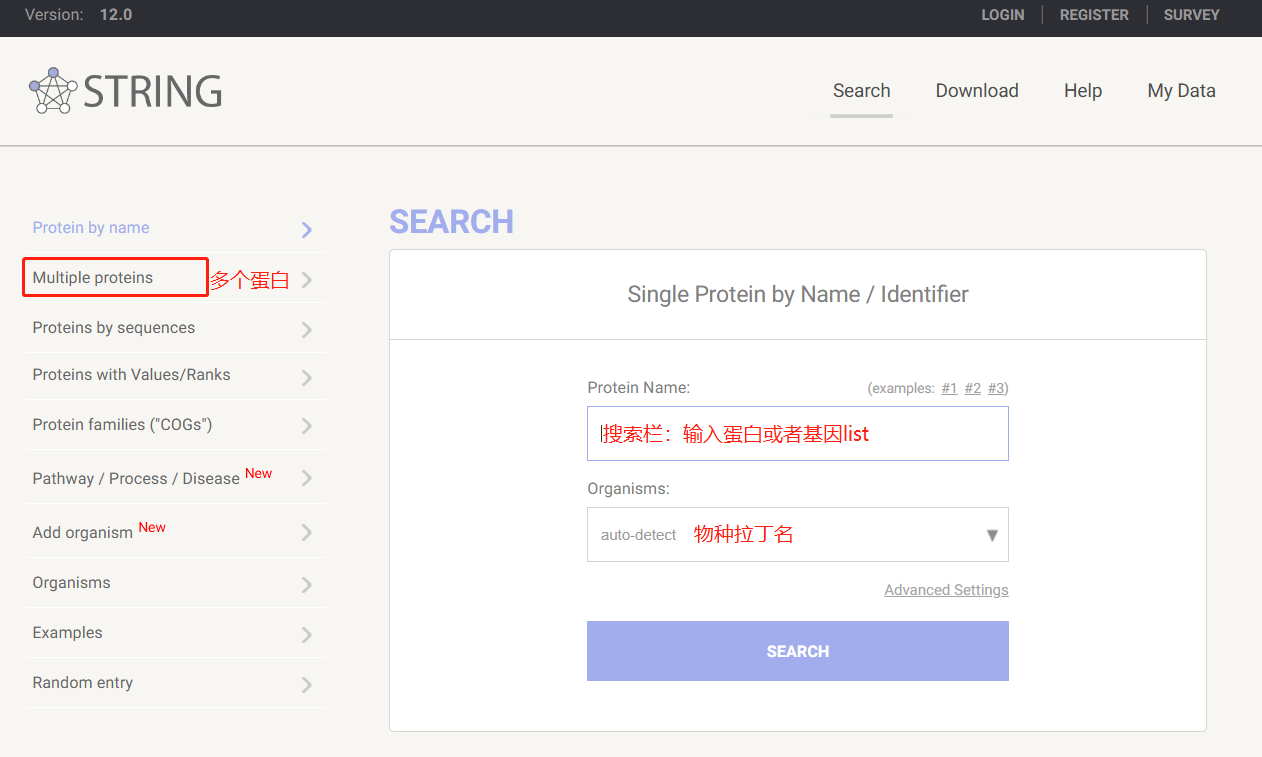Open the Organisms auto-detect dropdown

(797, 535)
